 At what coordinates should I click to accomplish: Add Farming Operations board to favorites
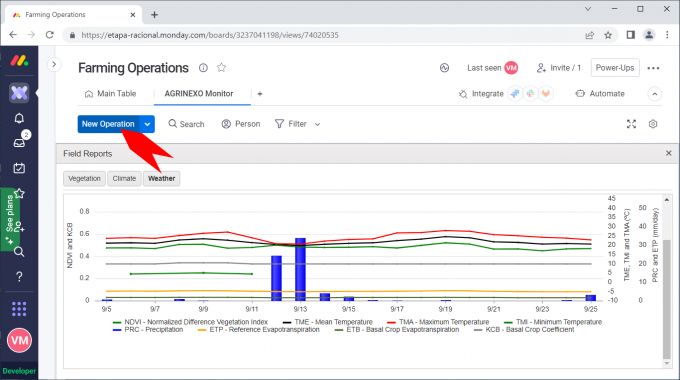click(222, 67)
